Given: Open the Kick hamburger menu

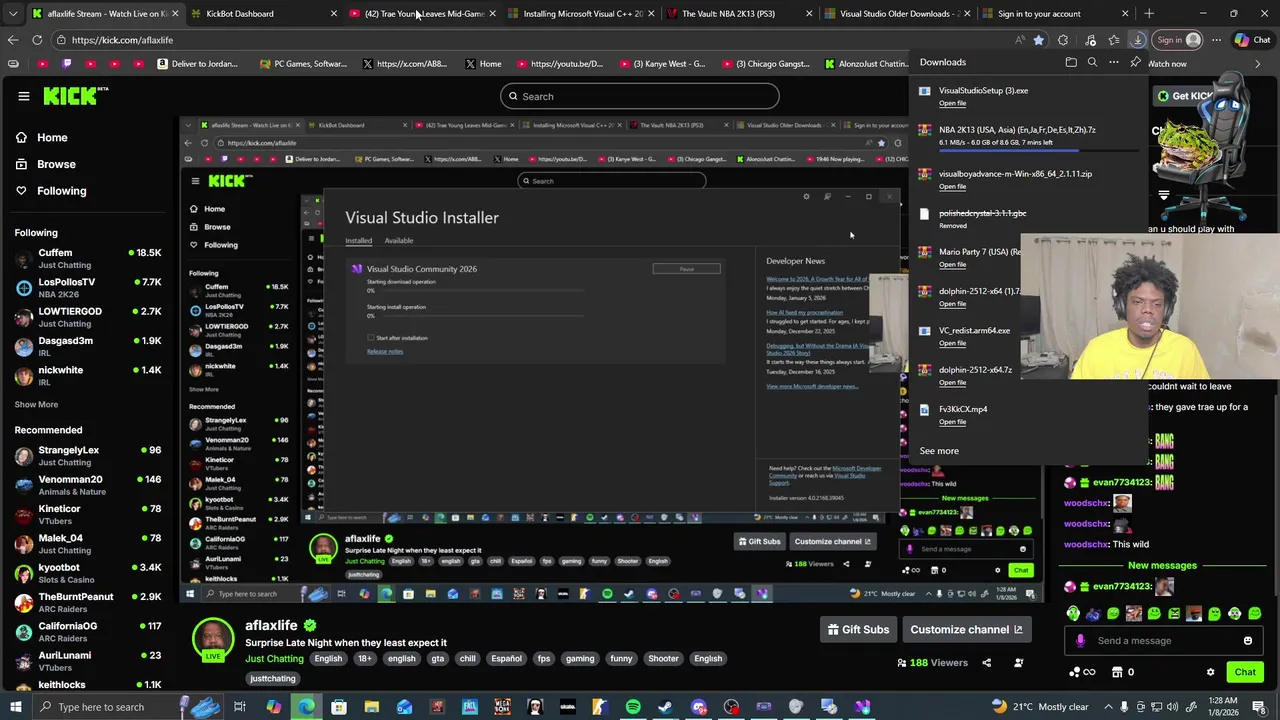Looking at the screenshot, I should 24,96.
